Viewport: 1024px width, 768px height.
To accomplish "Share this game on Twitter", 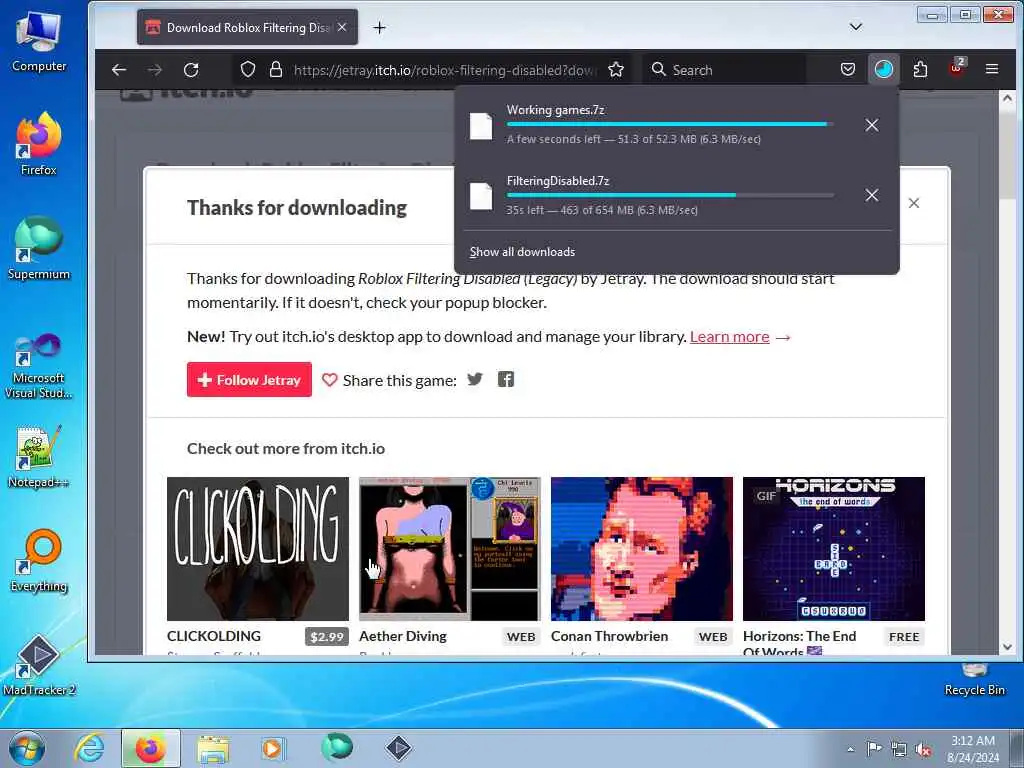I will (x=475, y=379).
